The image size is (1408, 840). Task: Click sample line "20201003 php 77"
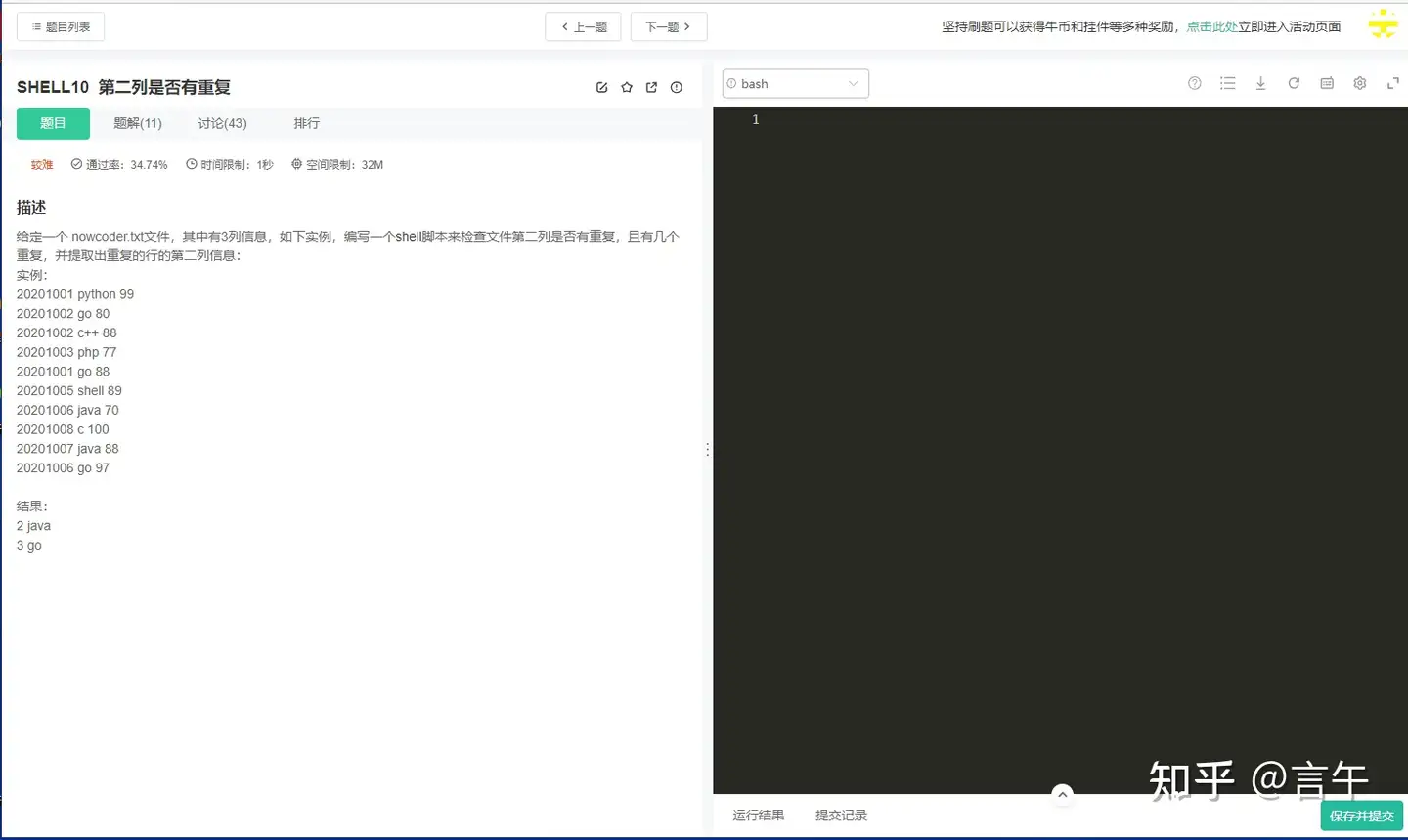66,352
